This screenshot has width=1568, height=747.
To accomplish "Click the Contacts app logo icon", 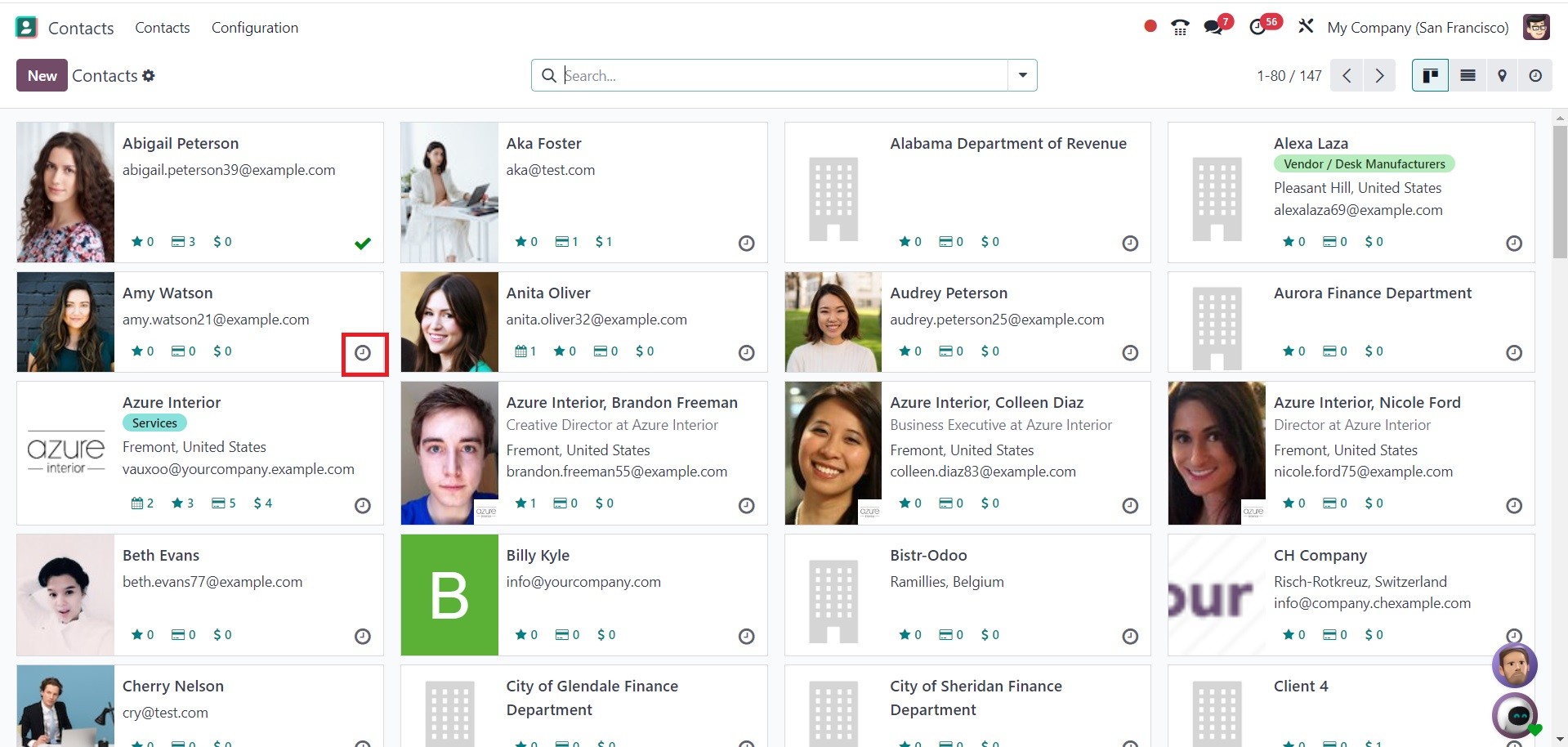I will 26,28.
